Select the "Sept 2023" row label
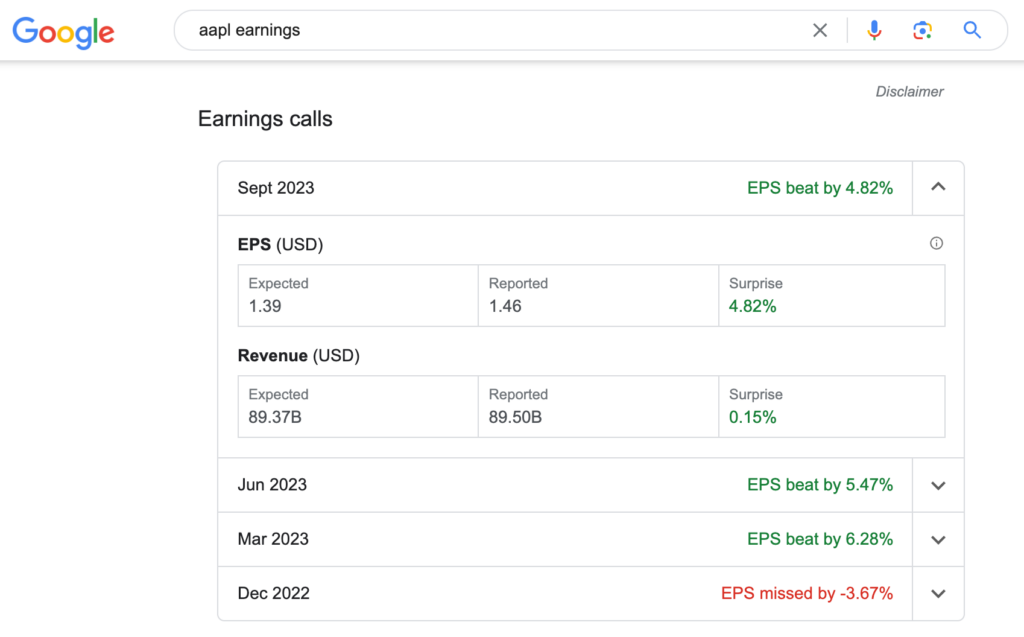 pyautogui.click(x=276, y=188)
